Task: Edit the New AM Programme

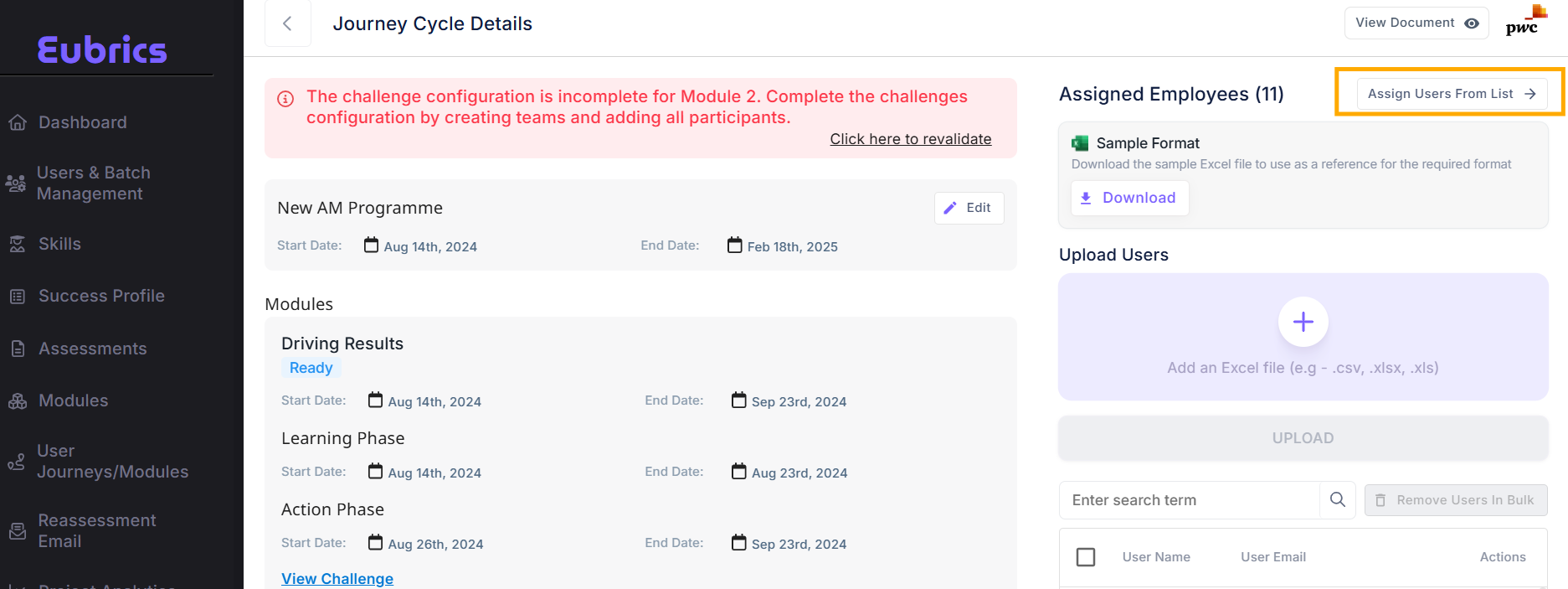Action: tap(969, 208)
